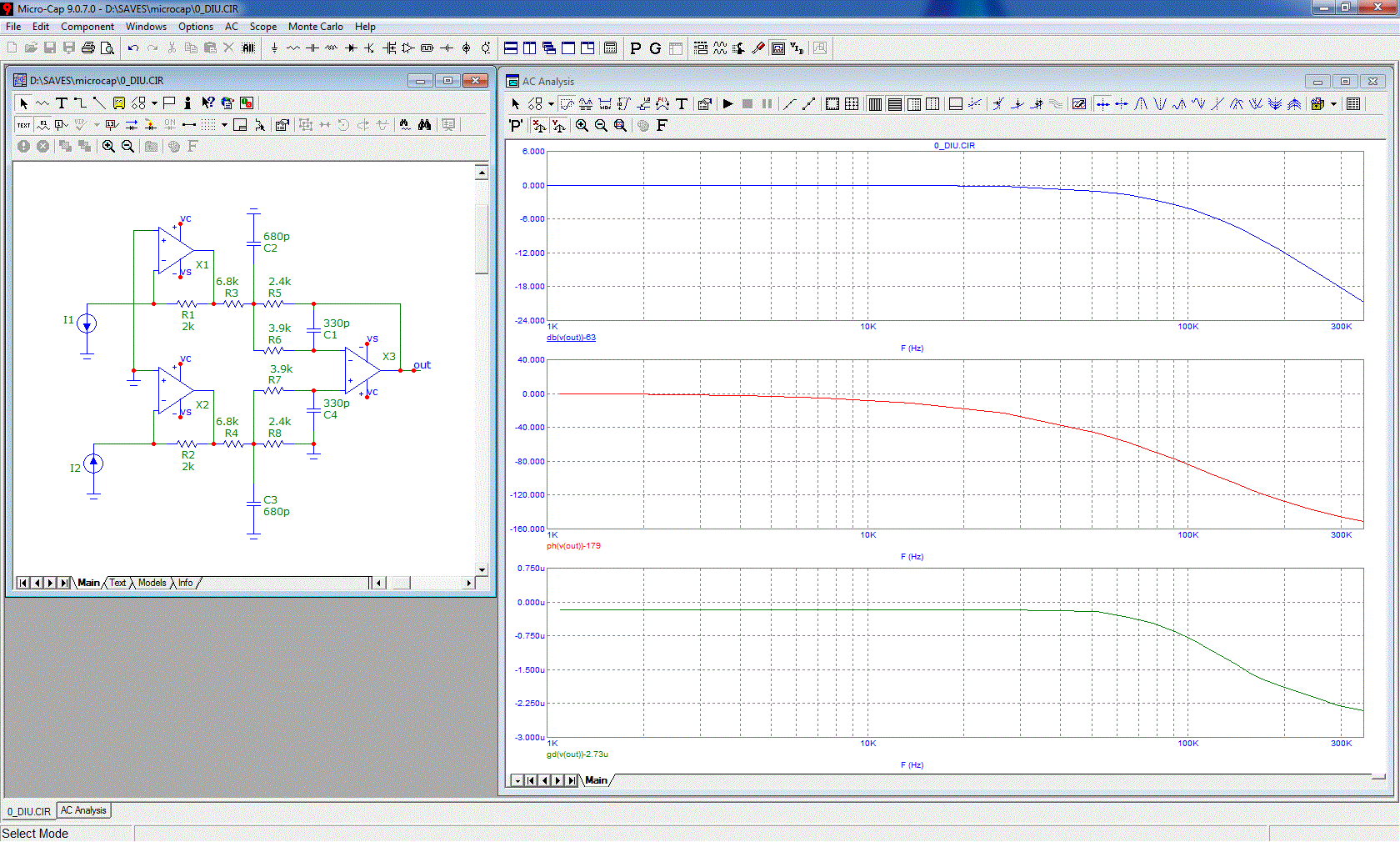Click the Help pointer tool in schematic toolbar

(207, 103)
